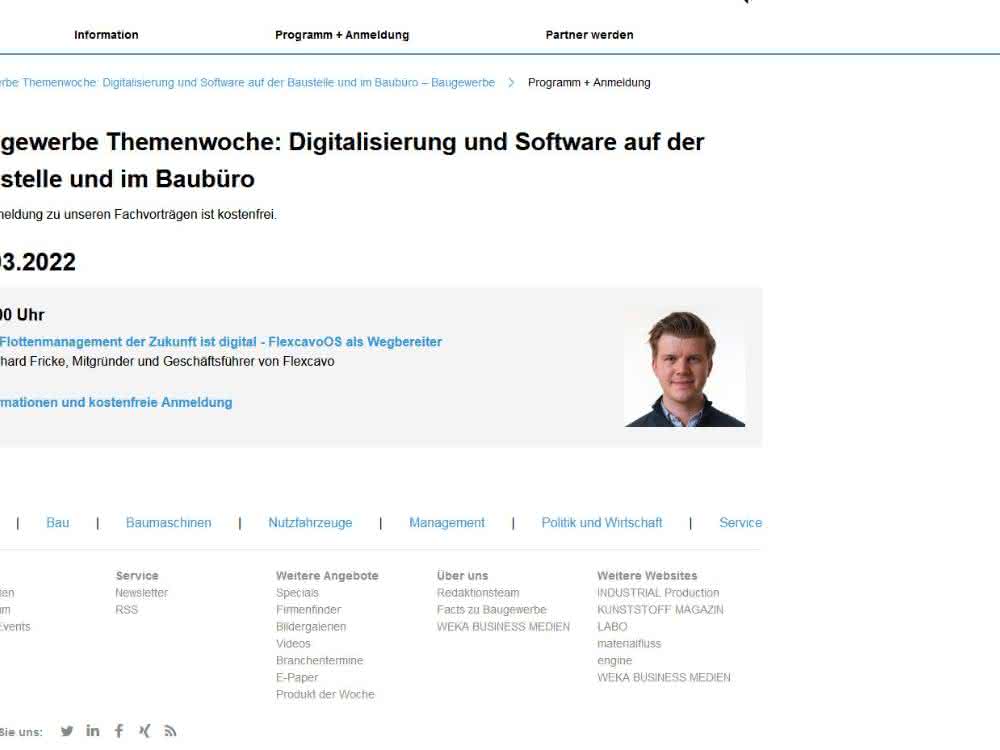Click the speaker portrait photo
The image size is (1000, 750).
pyautogui.click(x=685, y=369)
